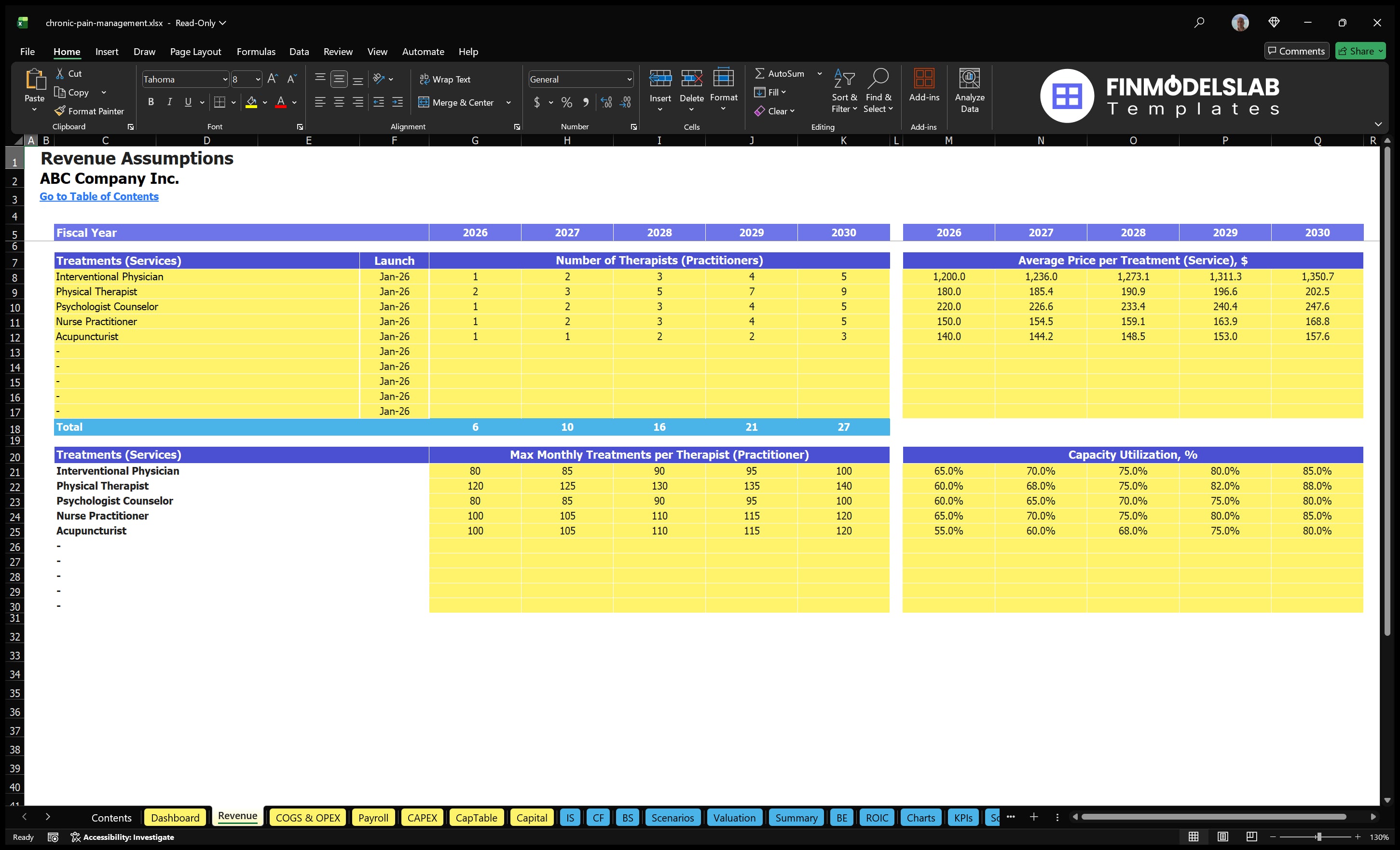Click the AutoSum icon

pos(761,73)
